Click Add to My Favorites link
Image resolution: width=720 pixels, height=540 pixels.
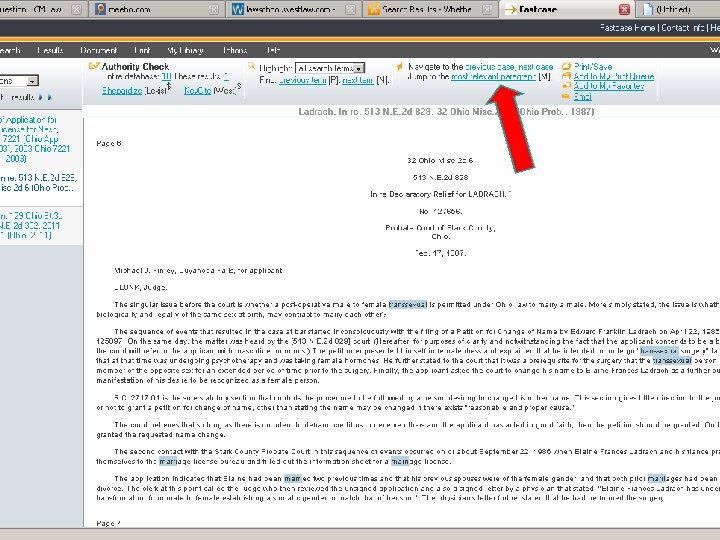[609, 86]
